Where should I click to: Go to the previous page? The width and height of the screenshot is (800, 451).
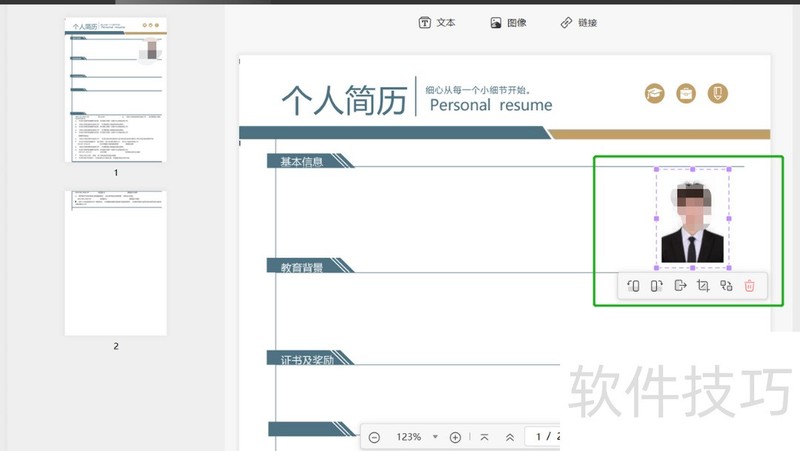pos(510,437)
